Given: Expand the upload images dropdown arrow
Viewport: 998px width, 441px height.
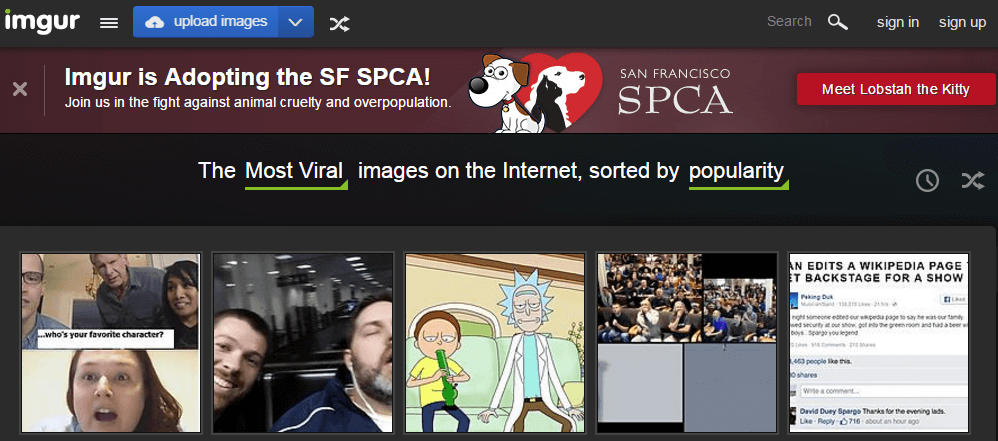Looking at the screenshot, I should point(295,22).
